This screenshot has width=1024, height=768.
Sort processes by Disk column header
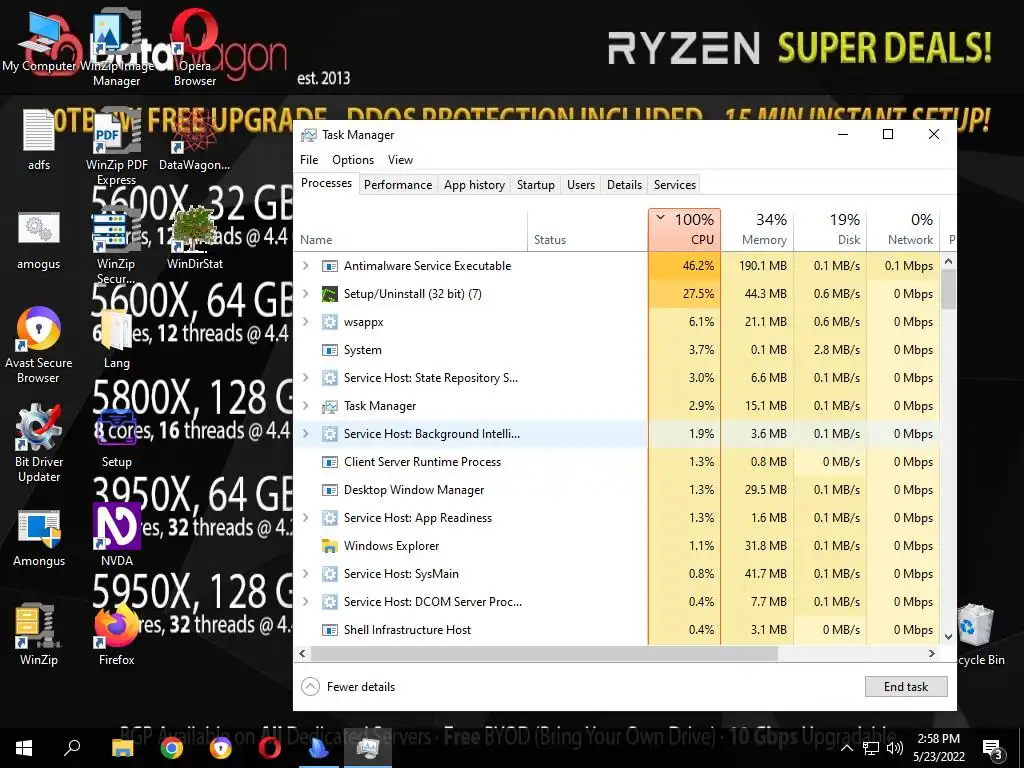pos(830,229)
